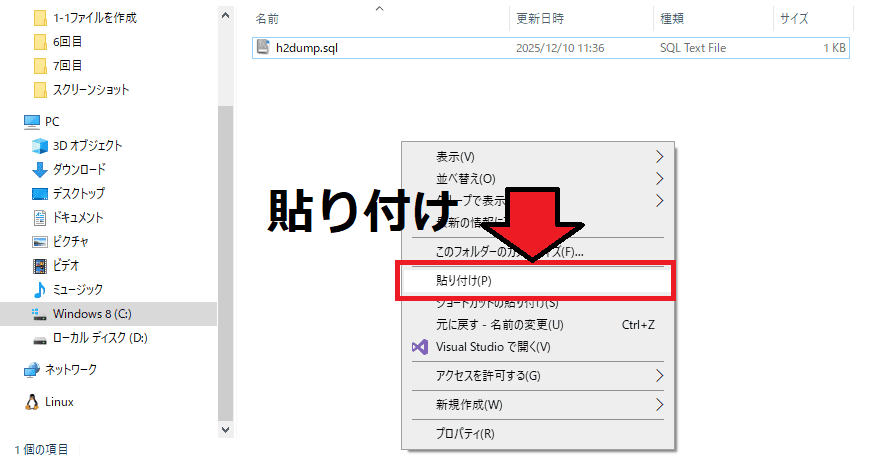Image resolution: width=874 pixels, height=459 pixels.
Task: Select the Visual Studio icon in context menu
Action: 420,347
